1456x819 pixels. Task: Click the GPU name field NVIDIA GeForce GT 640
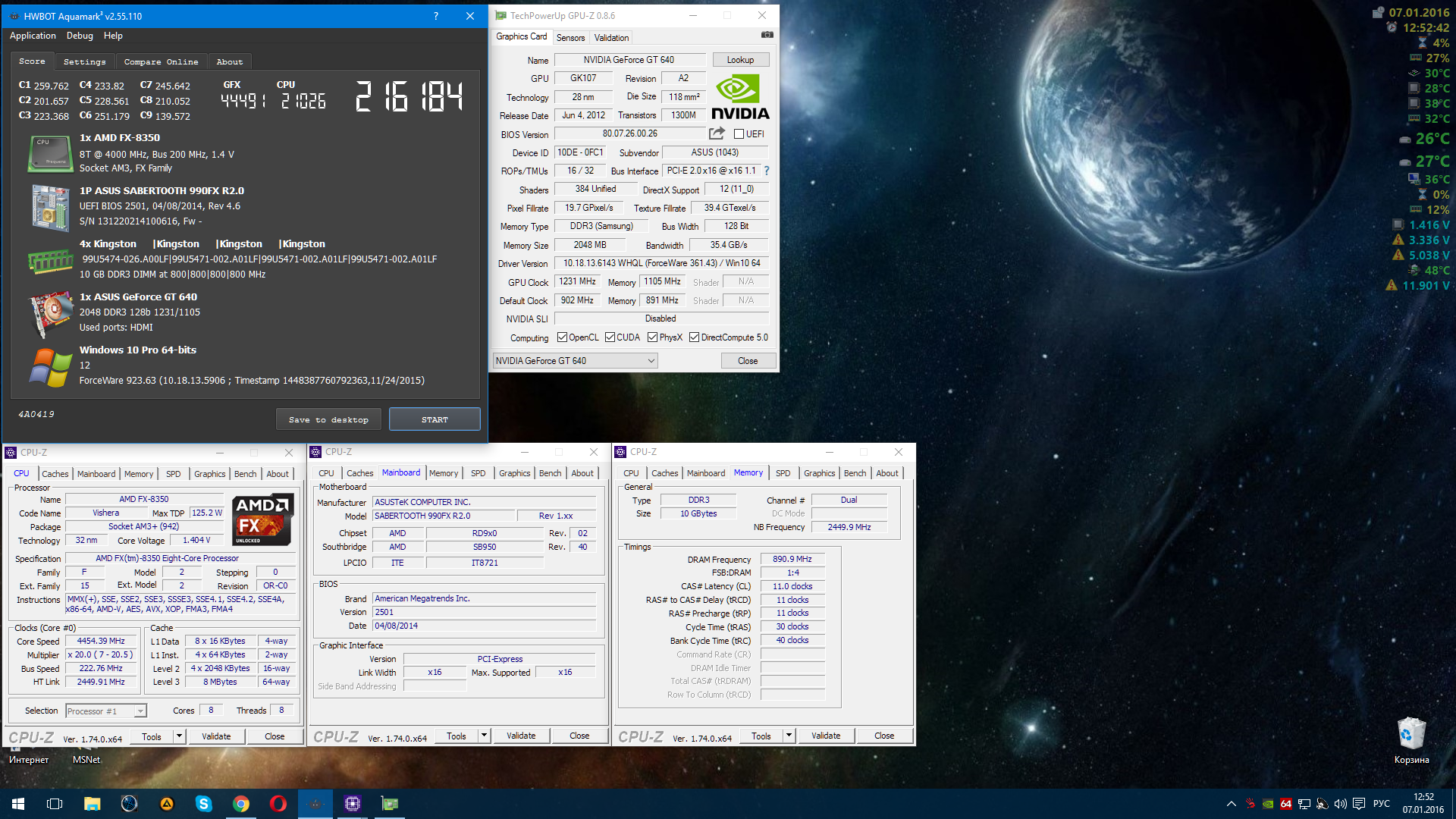click(629, 60)
